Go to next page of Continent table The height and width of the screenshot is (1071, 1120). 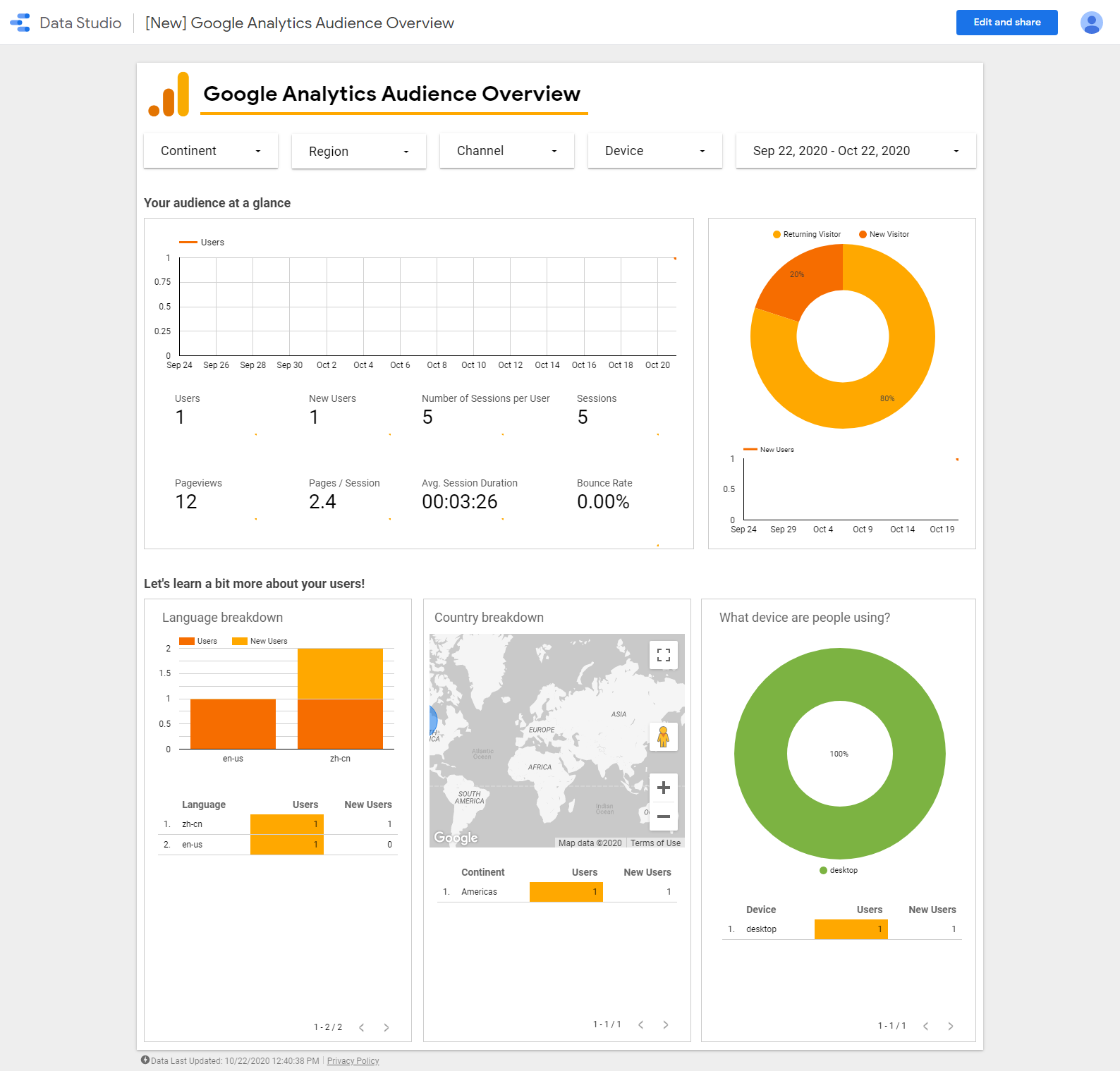tap(666, 1024)
